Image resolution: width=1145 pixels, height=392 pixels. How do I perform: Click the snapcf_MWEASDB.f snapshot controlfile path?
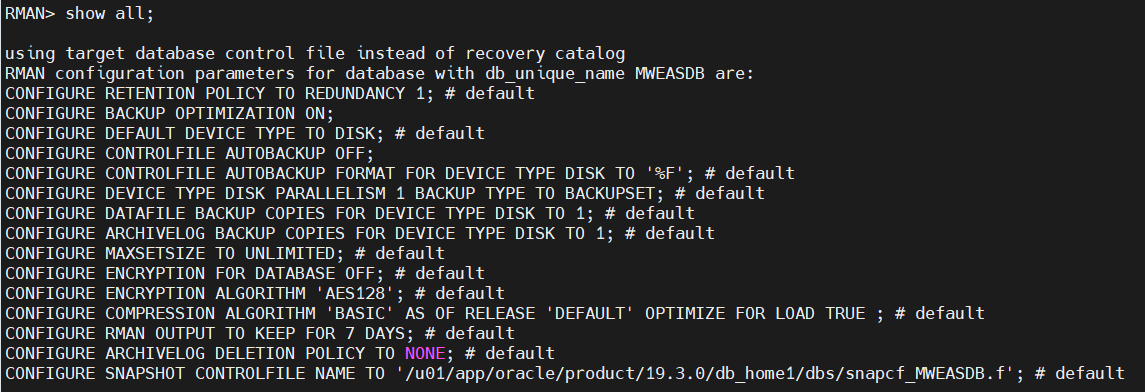(x=705, y=374)
